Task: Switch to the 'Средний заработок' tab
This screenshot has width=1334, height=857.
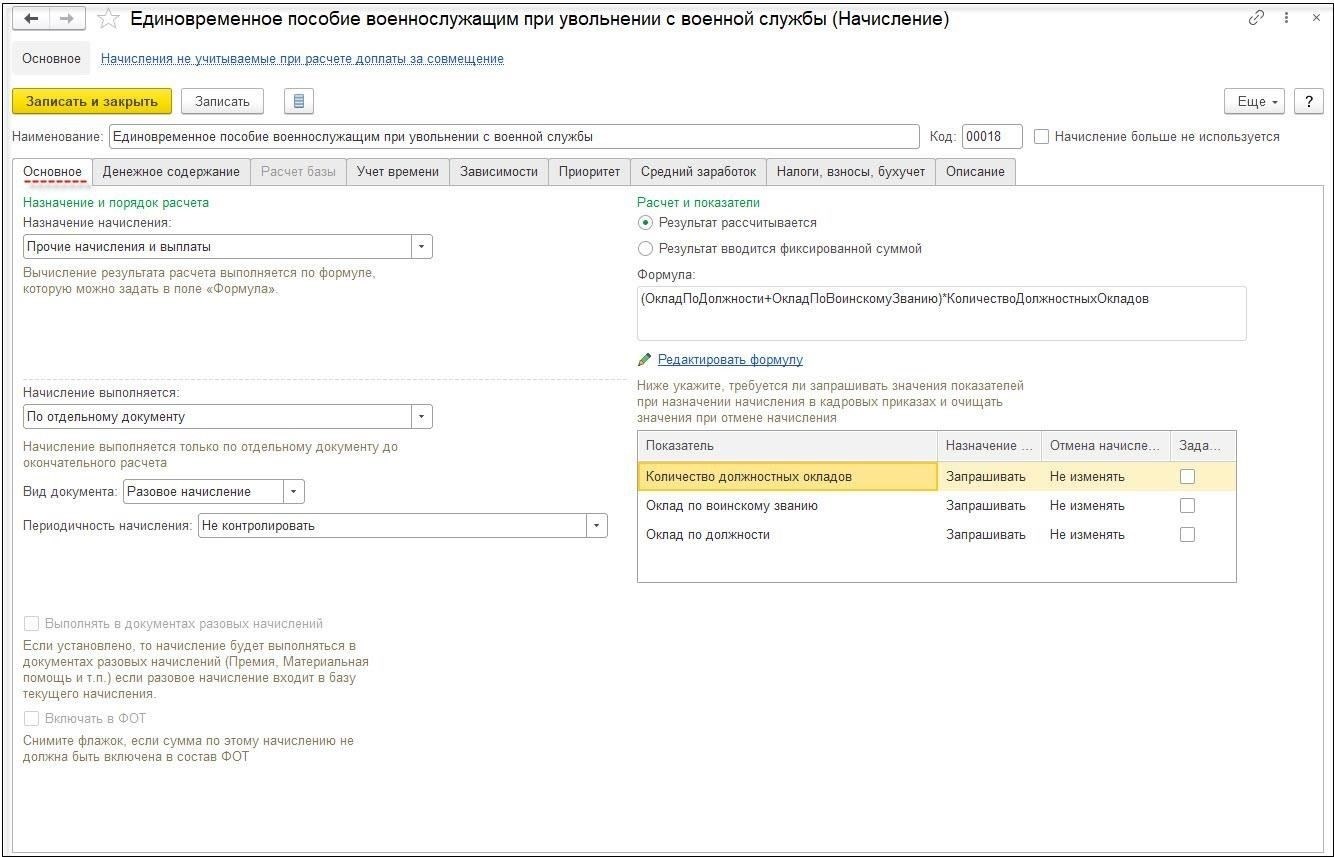Action: point(698,172)
